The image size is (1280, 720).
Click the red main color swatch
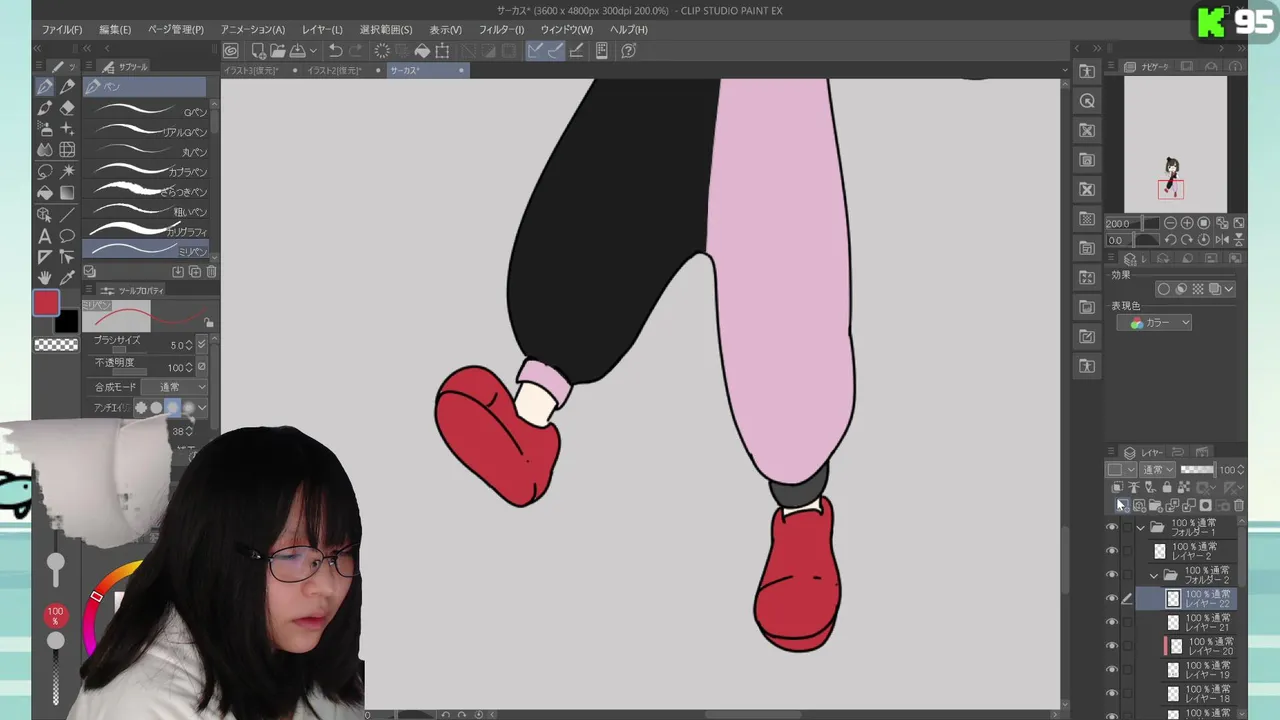[x=46, y=303]
